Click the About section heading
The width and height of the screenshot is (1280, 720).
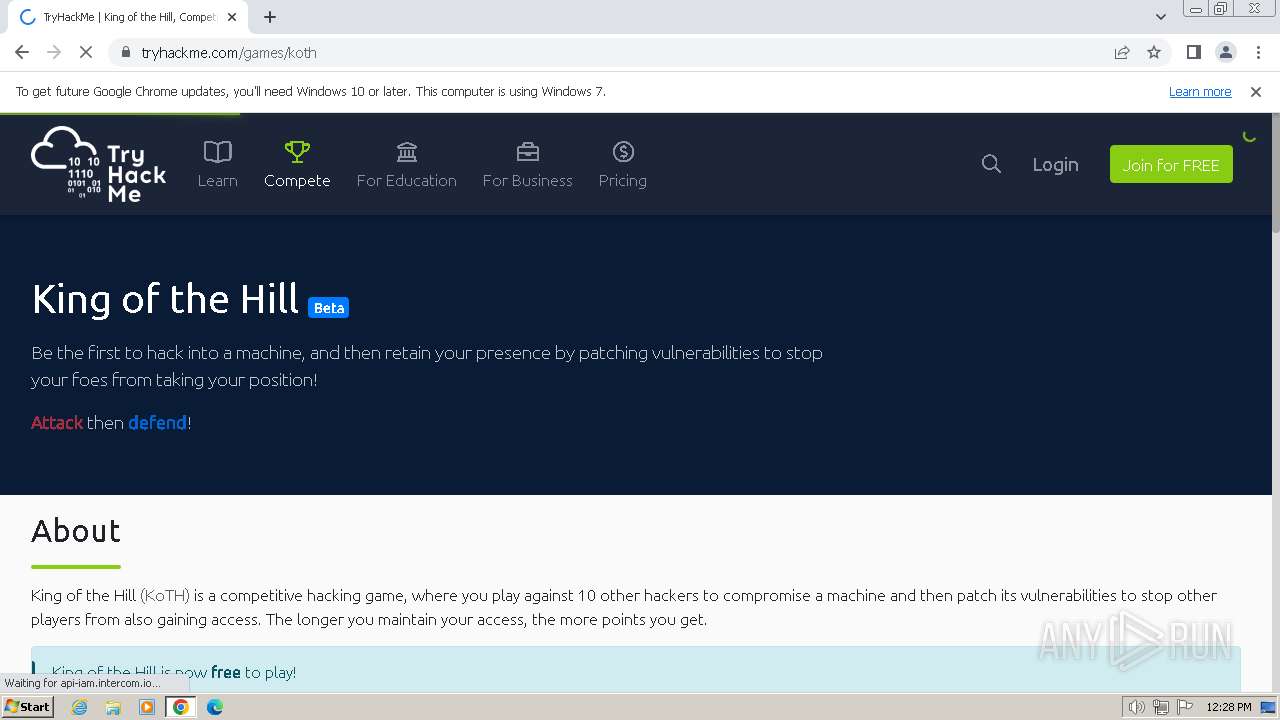76,530
